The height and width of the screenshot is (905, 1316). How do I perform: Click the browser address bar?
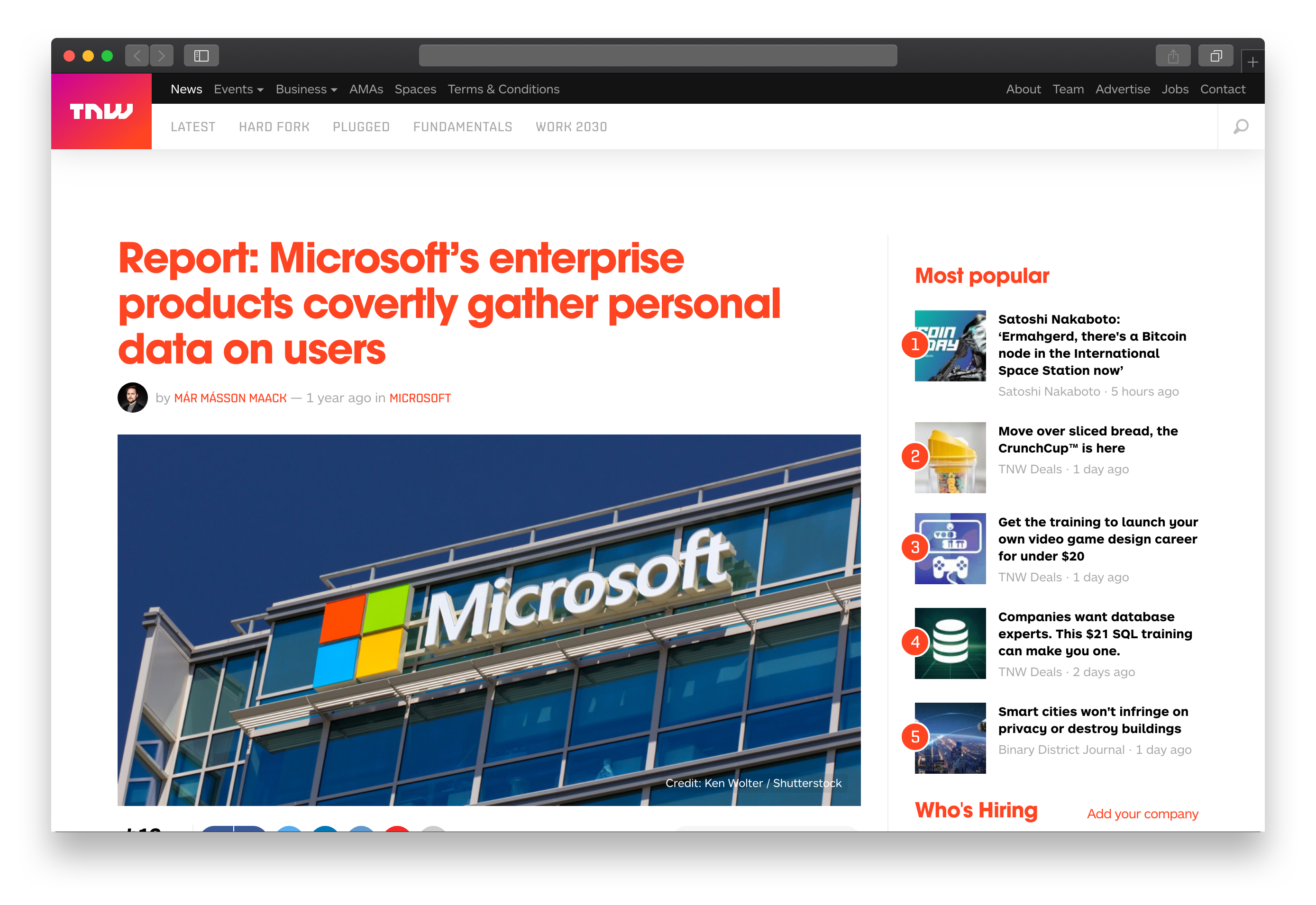coord(658,55)
